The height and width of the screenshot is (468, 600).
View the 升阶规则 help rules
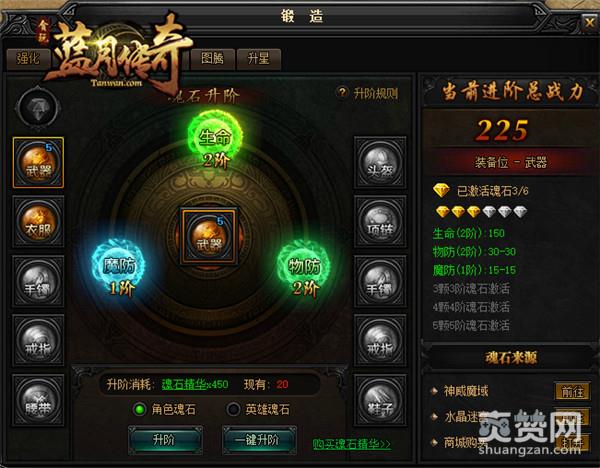click(x=368, y=93)
